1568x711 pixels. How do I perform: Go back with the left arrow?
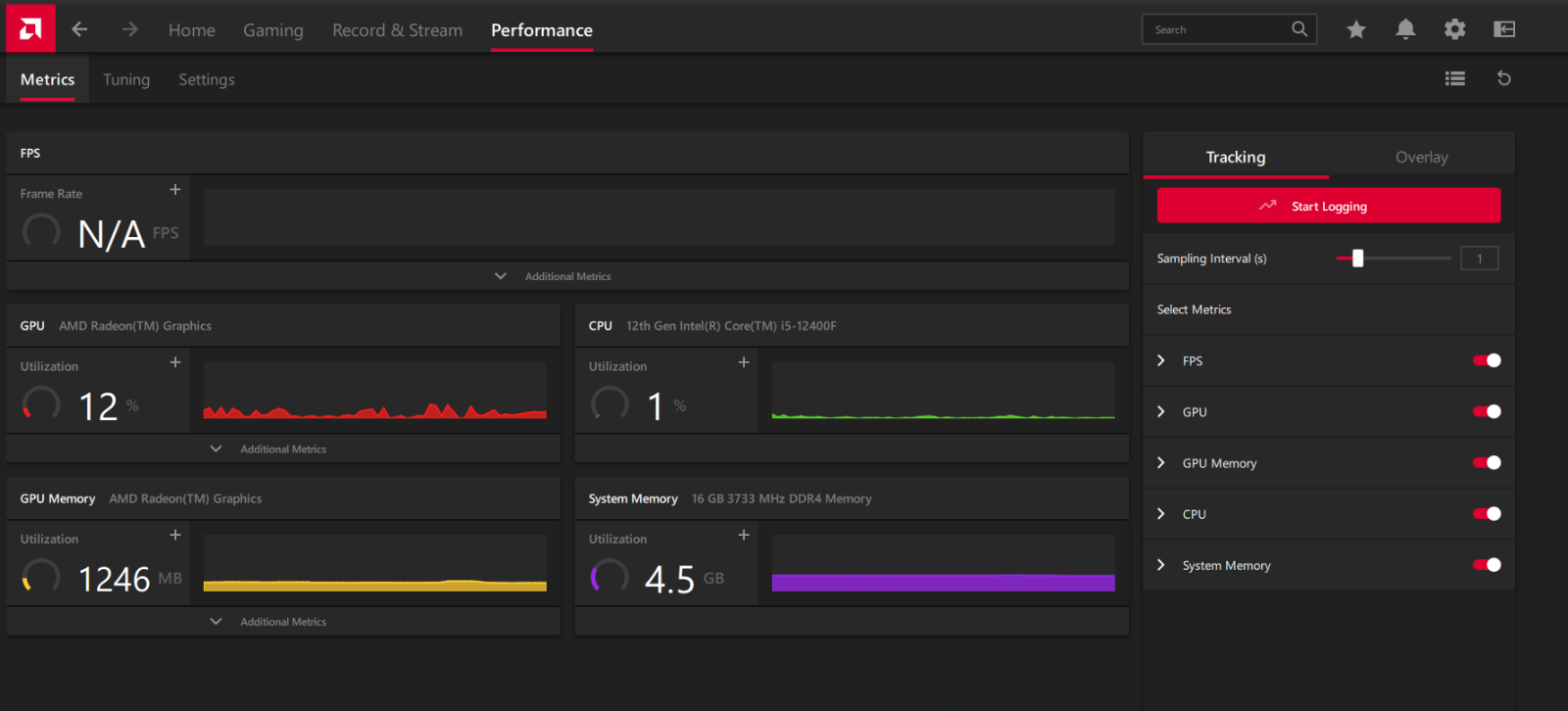[x=79, y=29]
